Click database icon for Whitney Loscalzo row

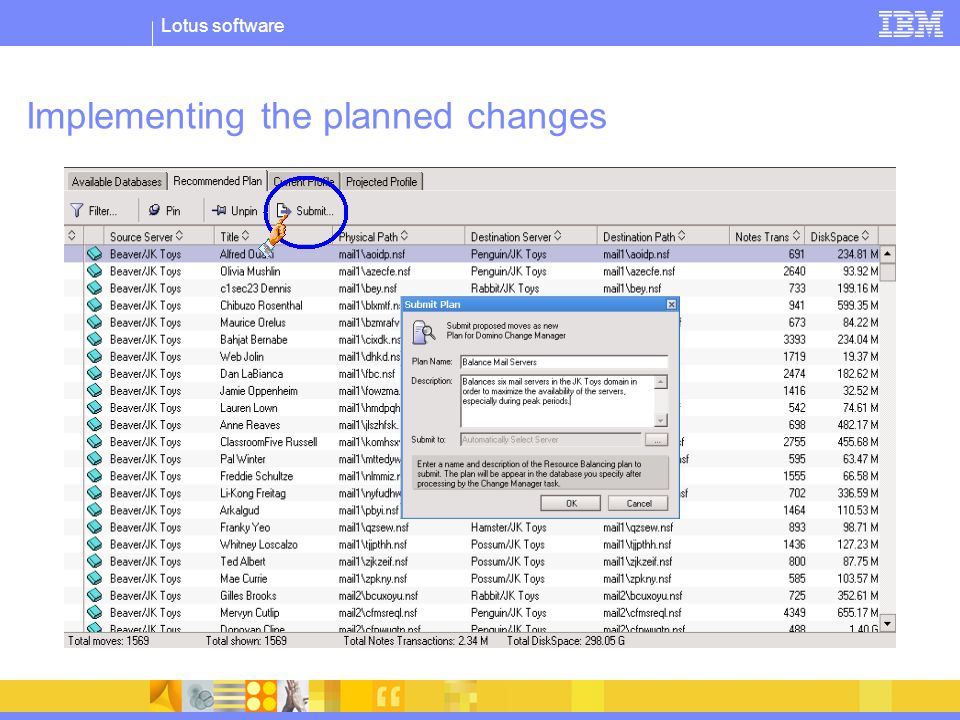tap(94, 544)
